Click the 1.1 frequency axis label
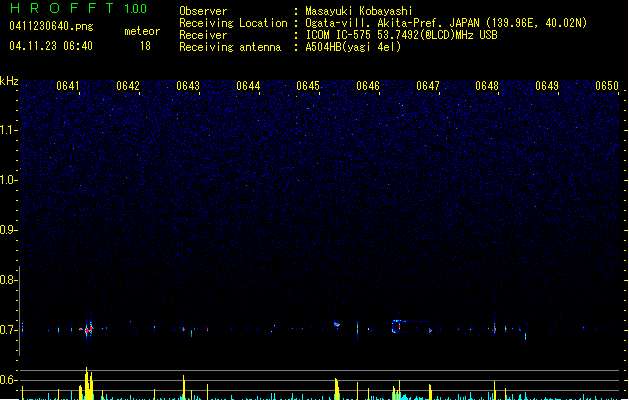This screenshot has height=400, width=629. [8, 130]
